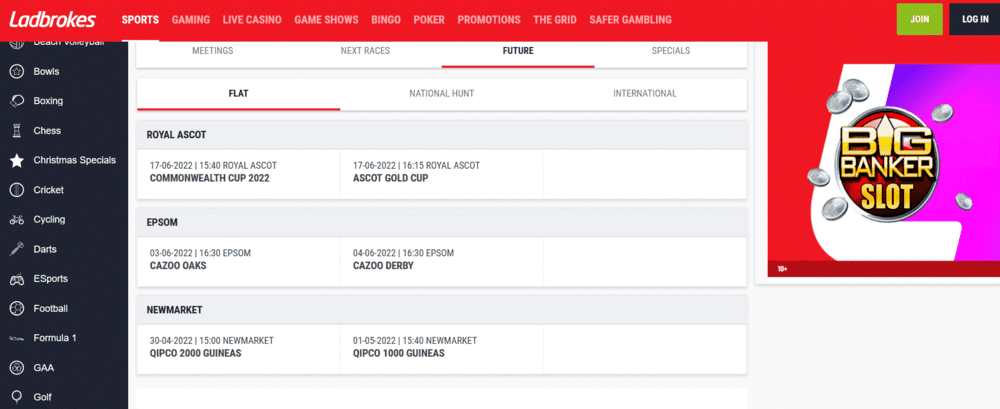Select the Formula 1 car icon
Viewport: 1000px width, 409px height.
click(x=17, y=338)
